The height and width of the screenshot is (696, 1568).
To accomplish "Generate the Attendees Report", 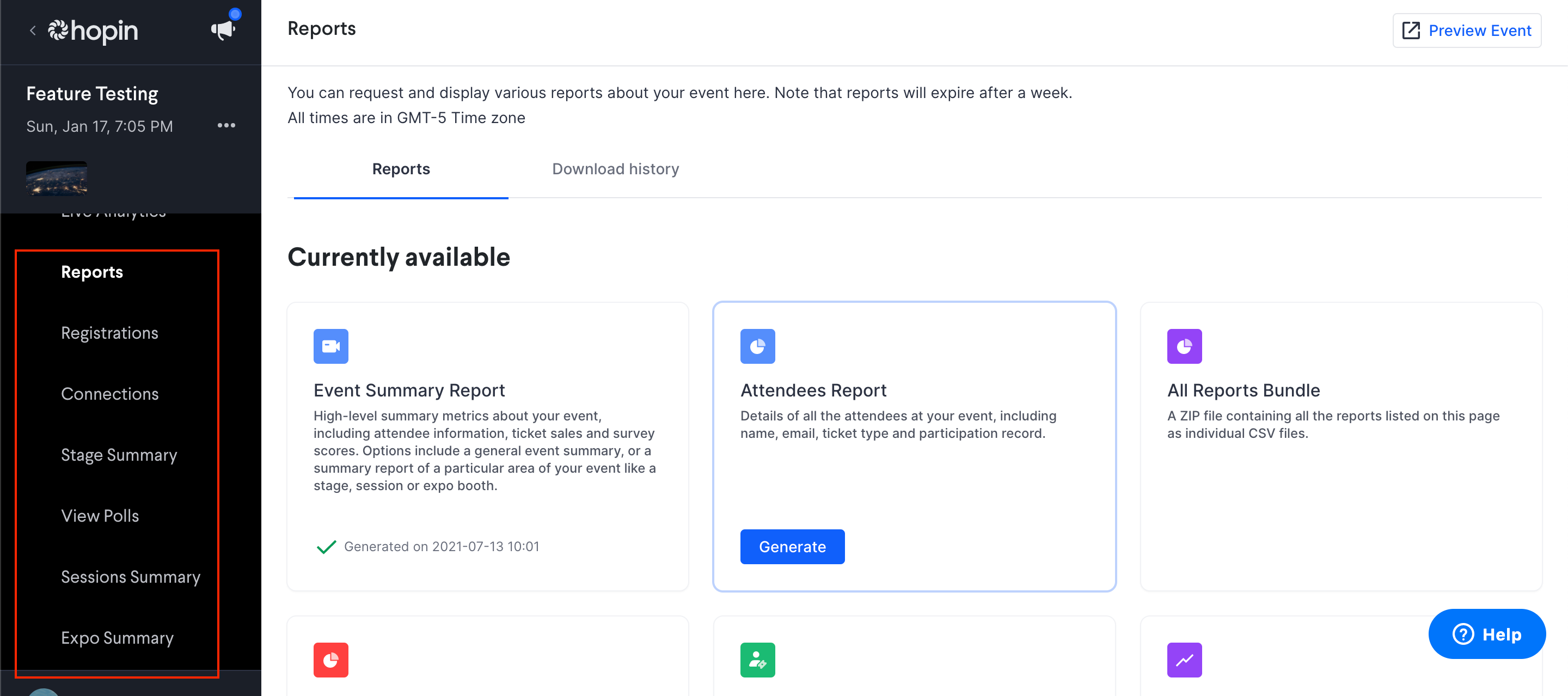I will (792, 546).
